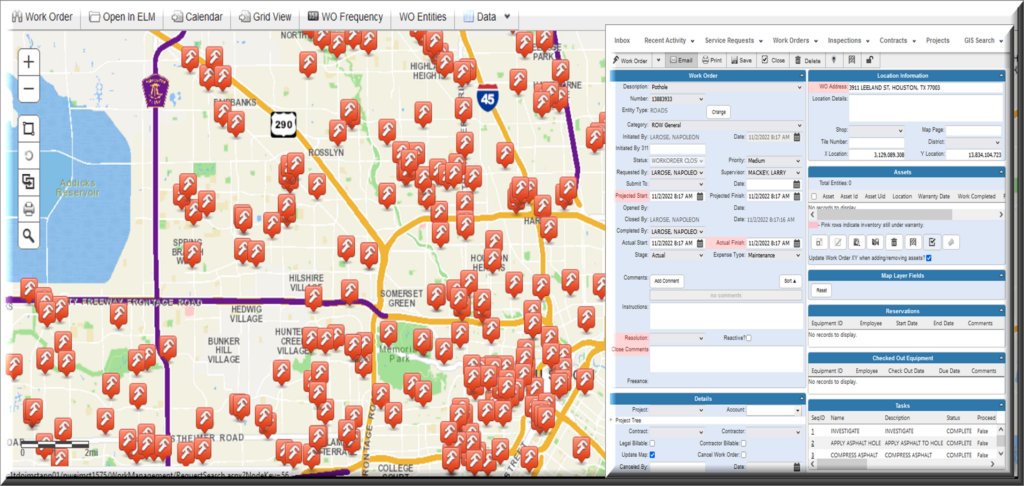Image resolution: width=1024 pixels, height=486 pixels.
Task: Uncheck the Update Map checkbox
Action: click(652, 454)
